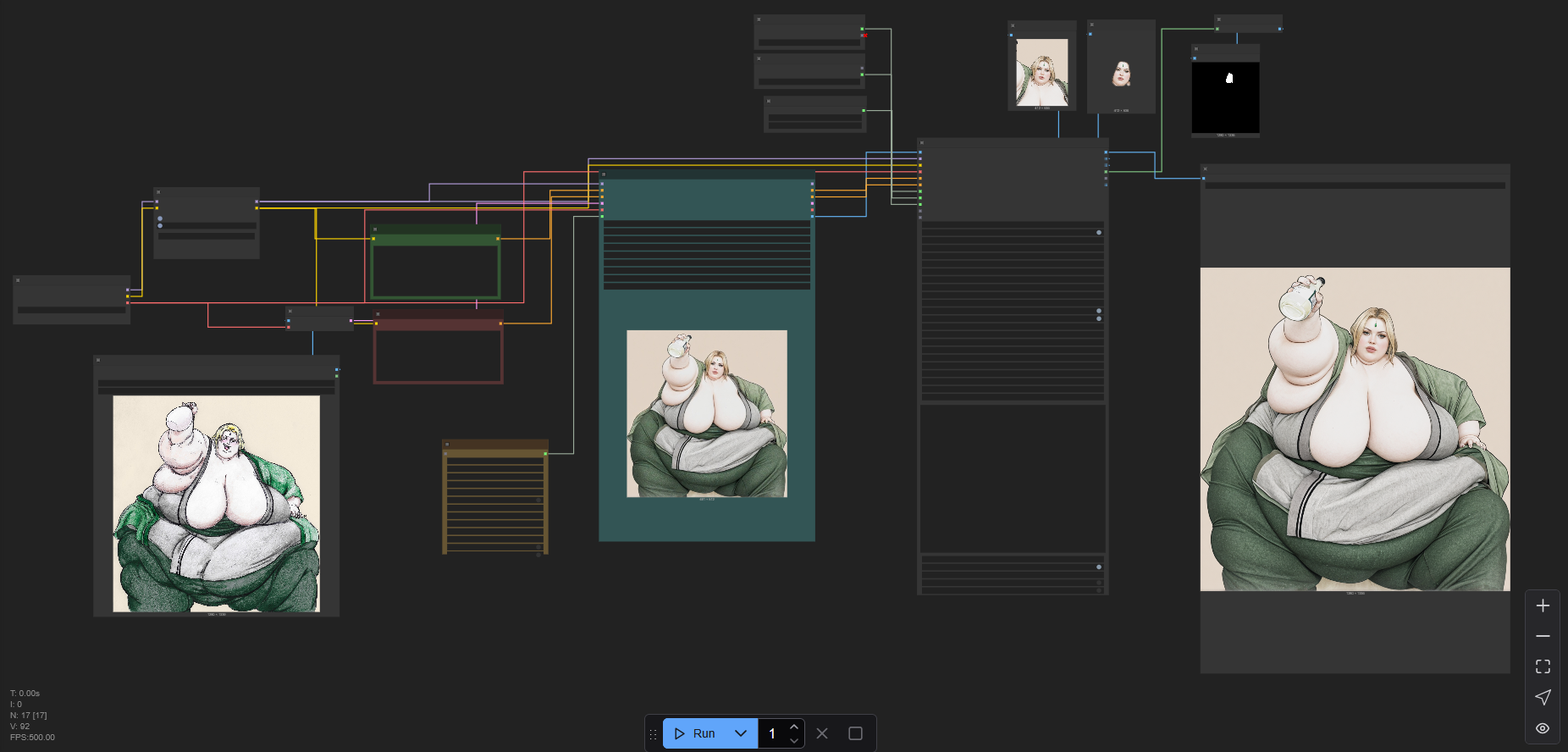This screenshot has height=752, width=1568.
Task: Click the fit view icon
Action: [1543, 666]
